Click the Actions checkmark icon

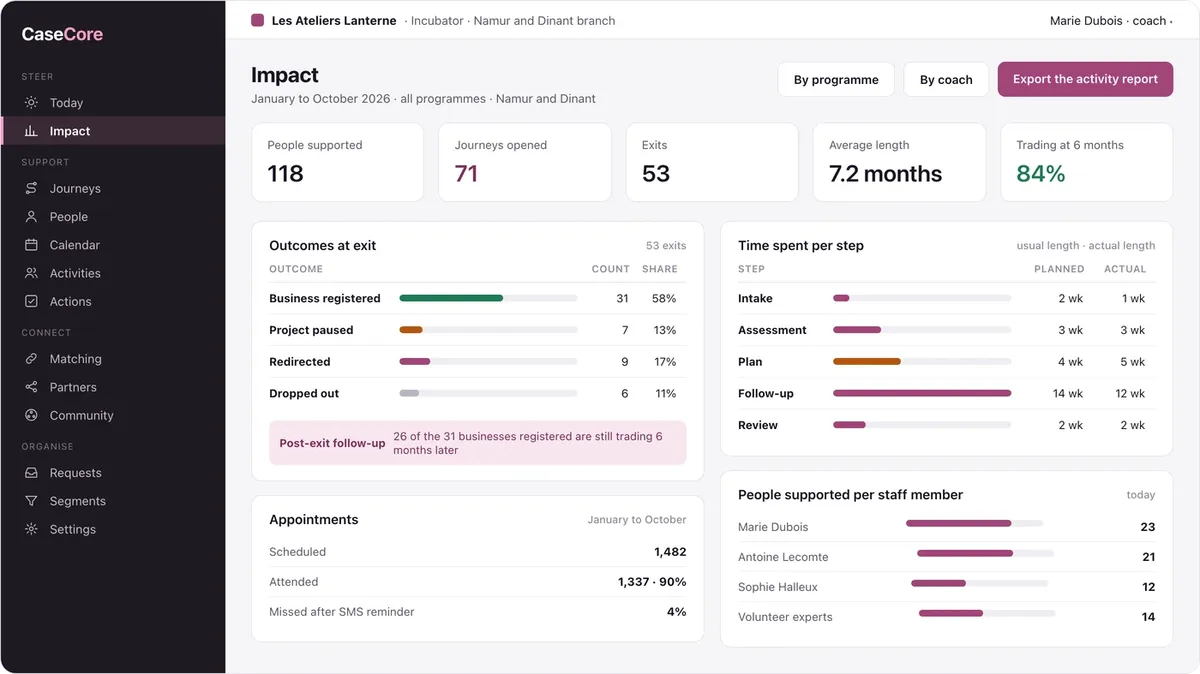pos(31,301)
